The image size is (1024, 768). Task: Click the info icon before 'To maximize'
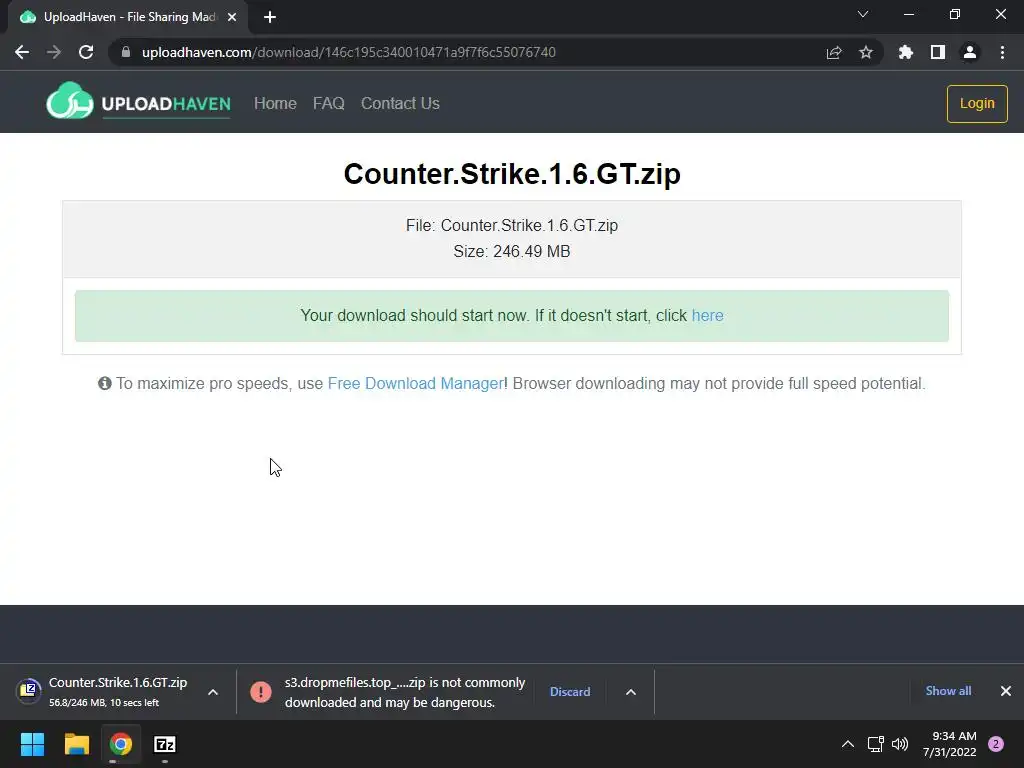[104, 383]
